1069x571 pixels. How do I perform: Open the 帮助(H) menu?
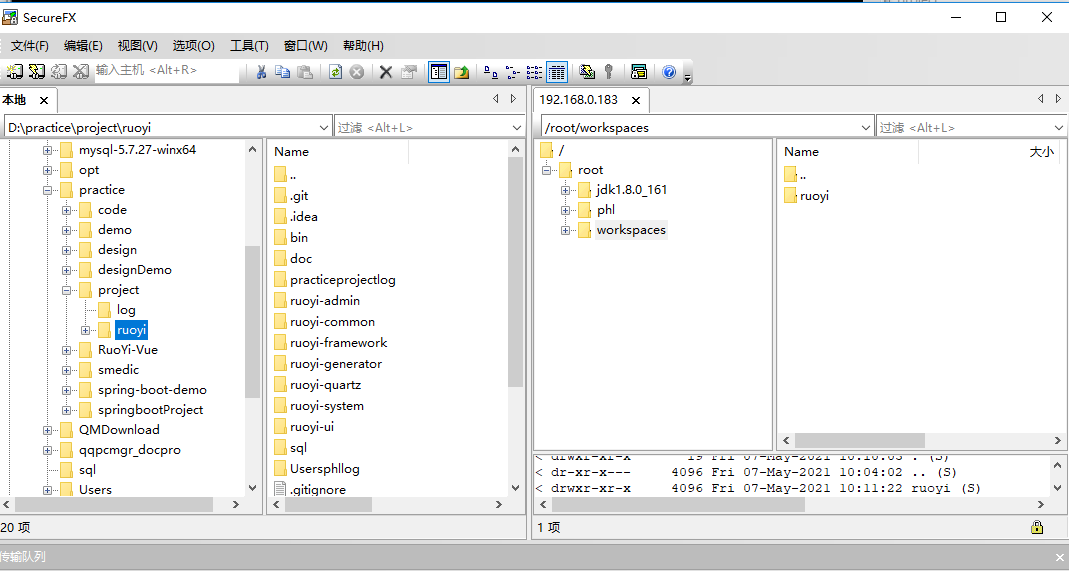tap(363, 46)
